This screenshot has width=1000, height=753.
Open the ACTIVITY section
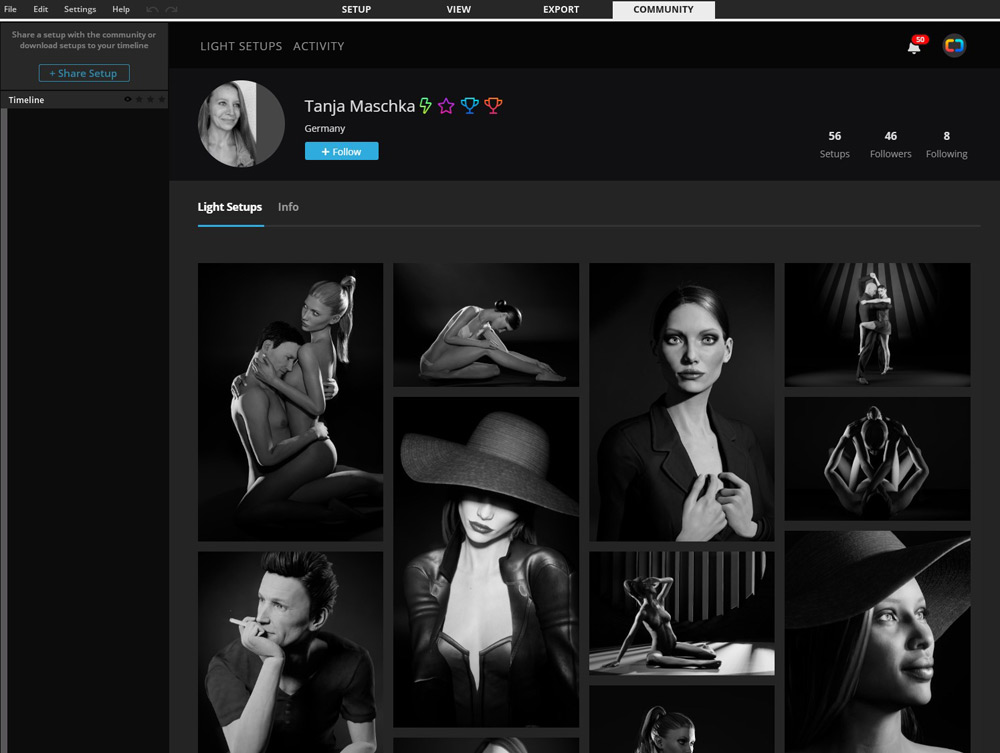(x=319, y=46)
